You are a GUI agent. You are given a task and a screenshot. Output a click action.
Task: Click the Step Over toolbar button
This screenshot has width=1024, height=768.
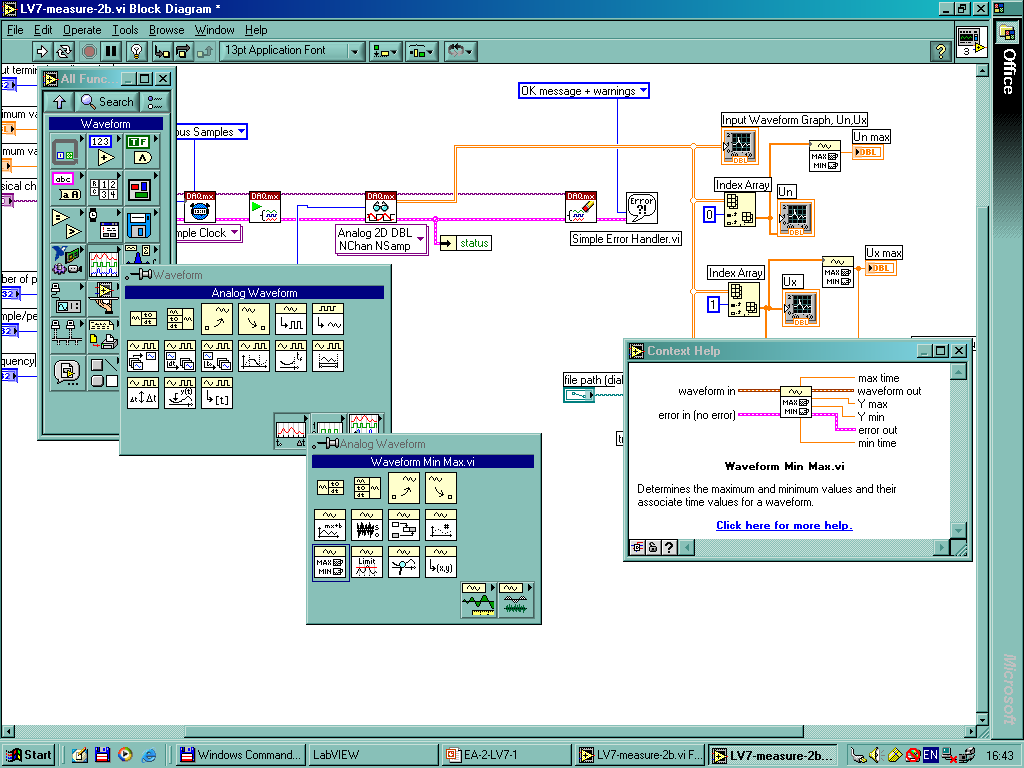pos(183,51)
